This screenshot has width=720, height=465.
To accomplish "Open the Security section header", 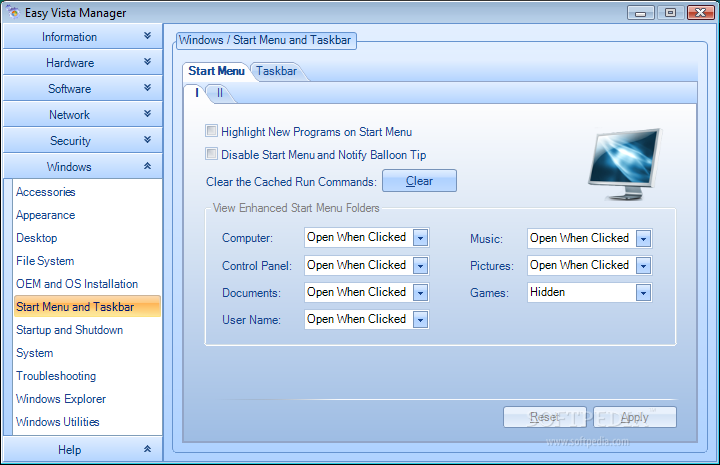I will [83, 140].
